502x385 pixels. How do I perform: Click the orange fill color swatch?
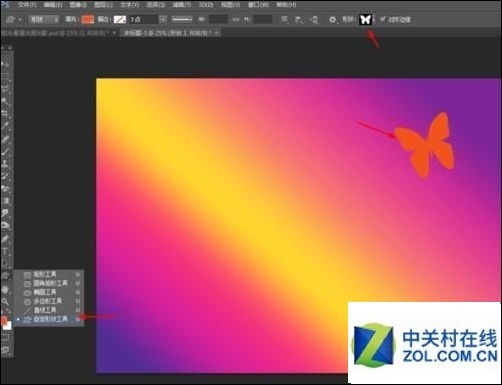click(x=88, y=20)
